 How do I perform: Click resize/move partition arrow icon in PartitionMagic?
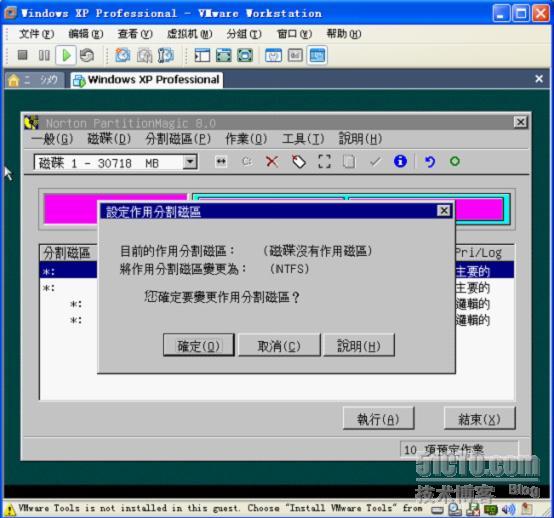[x=221, y=161]
